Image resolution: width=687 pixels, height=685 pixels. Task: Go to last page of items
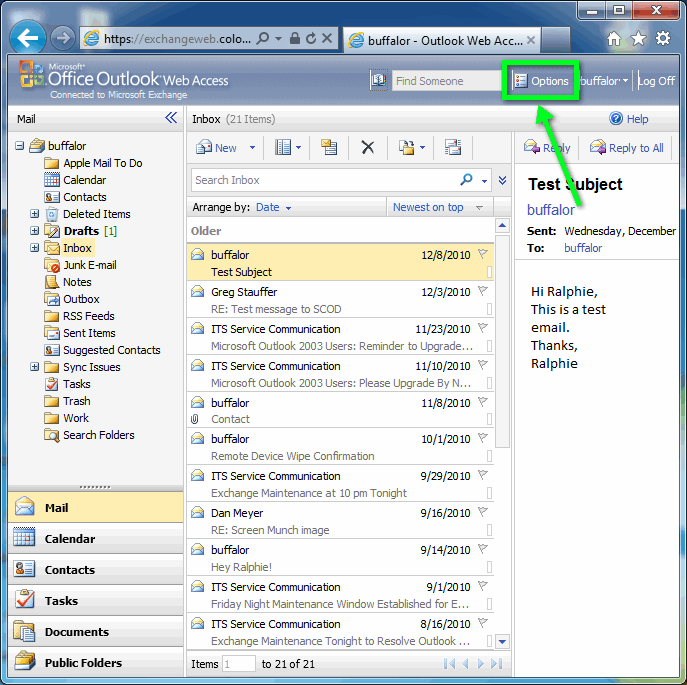pos(496,664)
